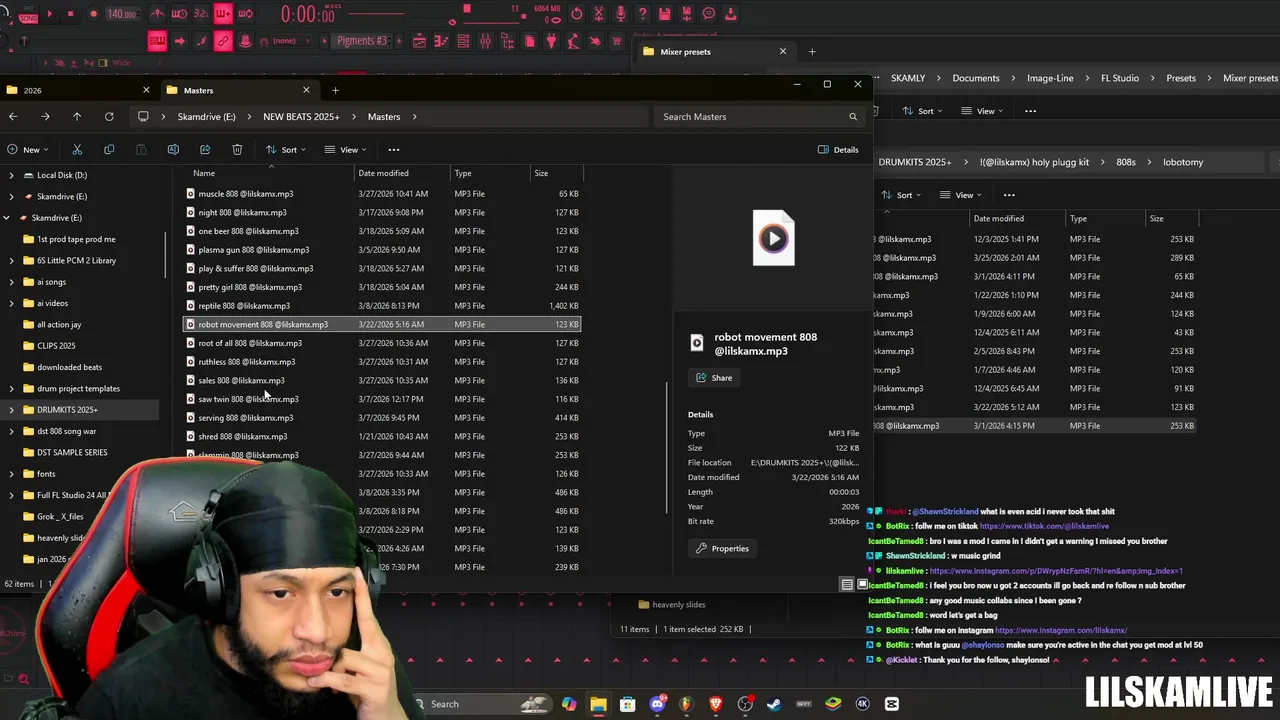
Task: Click FL Studio microphone recording icon
Action: [620, 14]
